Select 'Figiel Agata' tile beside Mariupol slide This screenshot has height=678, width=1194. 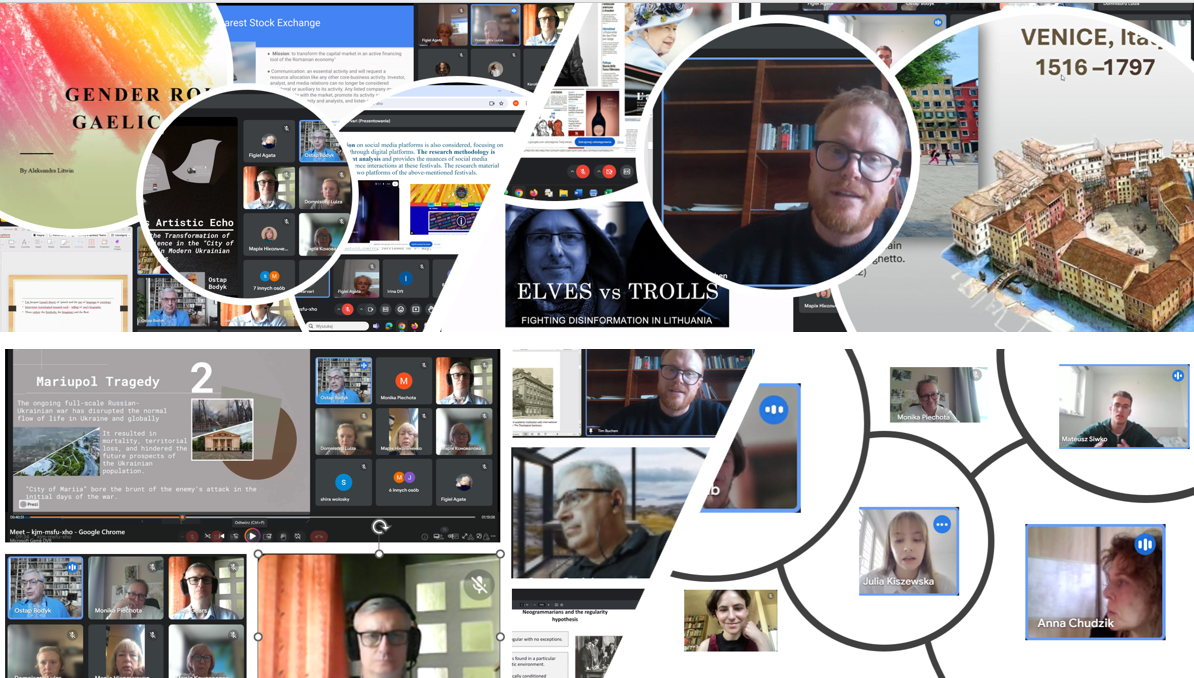tap(464, 481)
